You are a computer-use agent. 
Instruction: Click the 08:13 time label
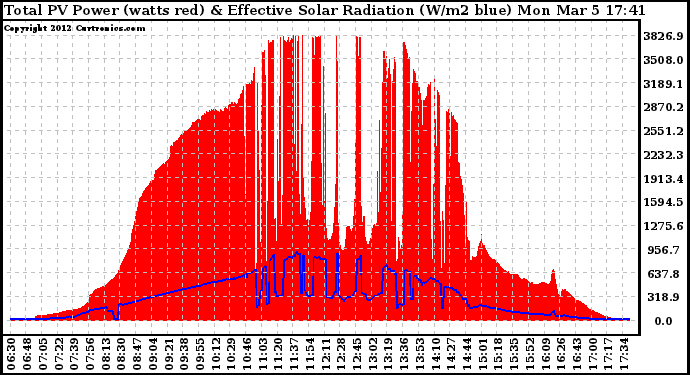[106, 354]
